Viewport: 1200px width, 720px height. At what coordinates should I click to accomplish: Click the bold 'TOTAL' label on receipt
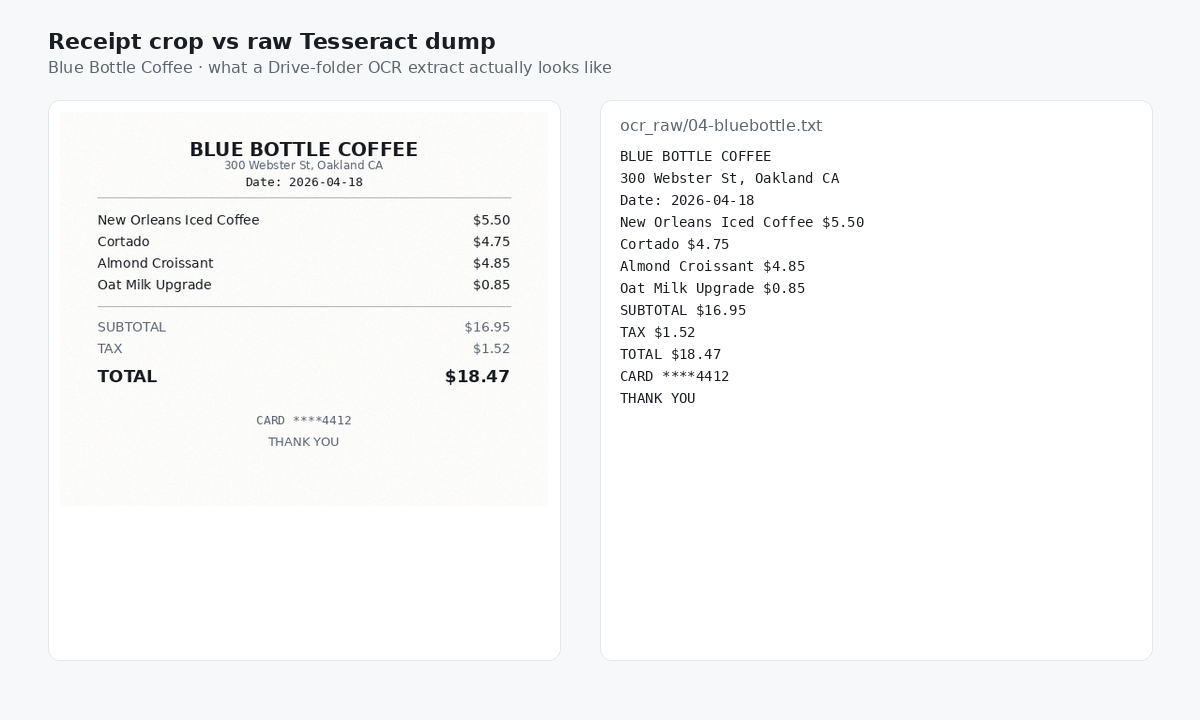point(127,377)
